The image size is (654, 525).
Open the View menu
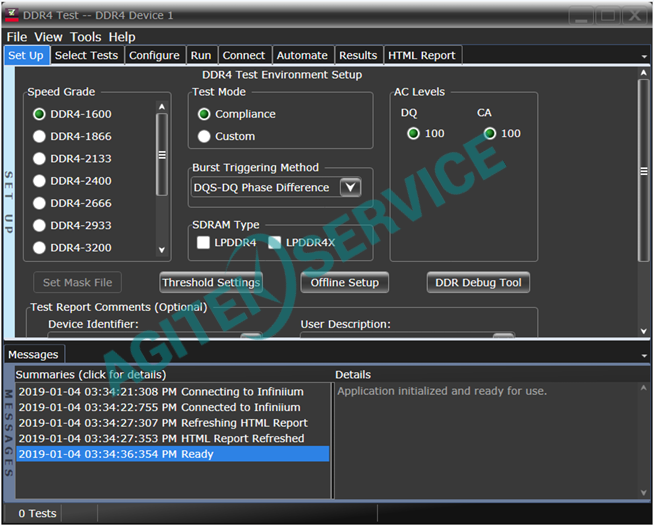(x=48, y=37)
